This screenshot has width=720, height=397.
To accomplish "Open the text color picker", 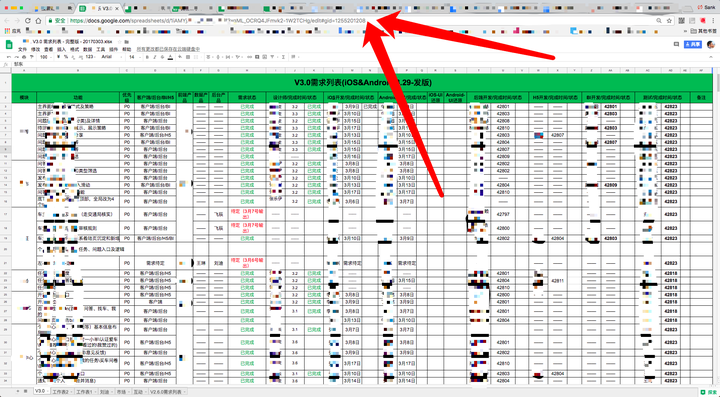I will 170,57.
